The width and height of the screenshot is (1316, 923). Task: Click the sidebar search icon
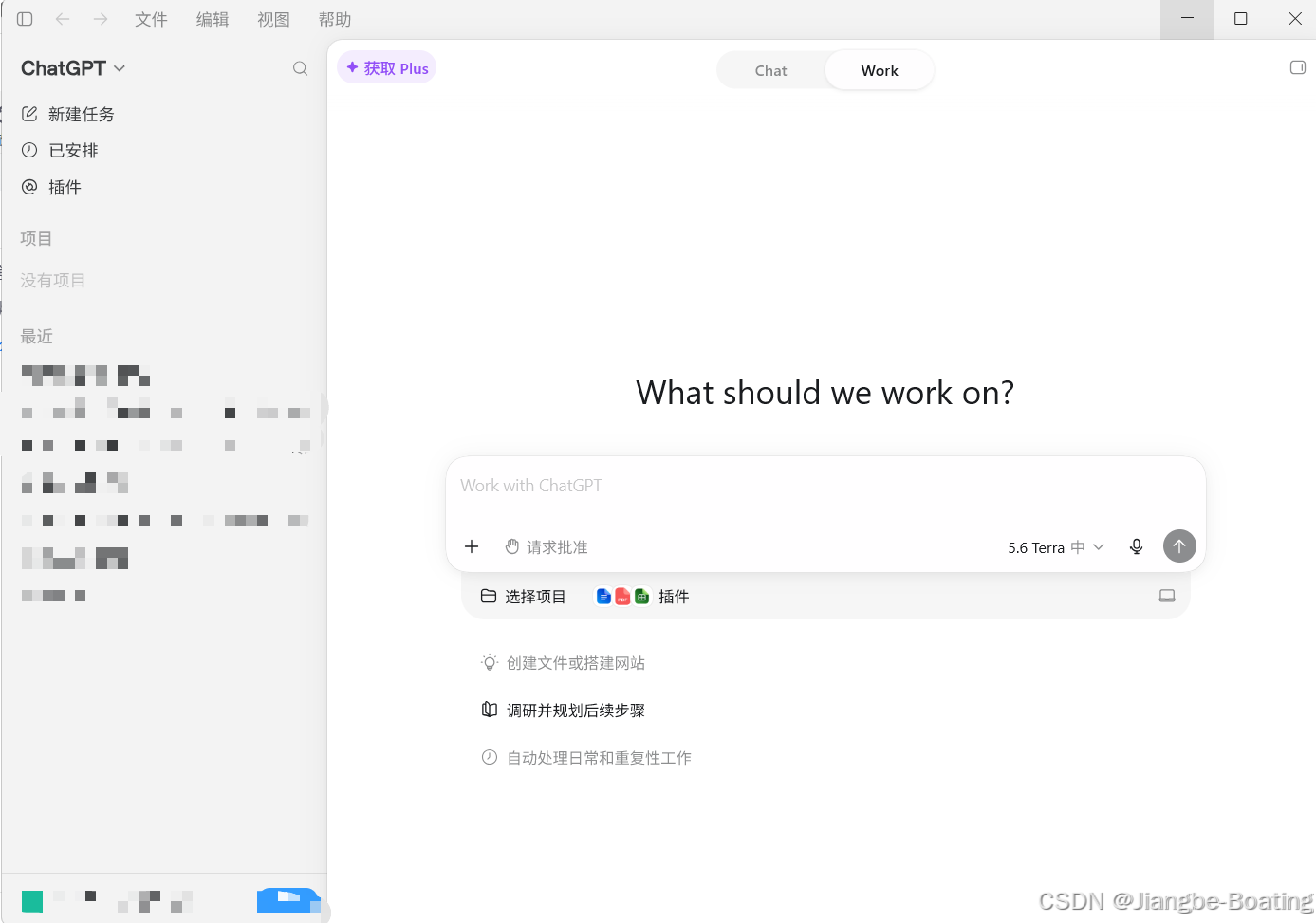[300, 68]
